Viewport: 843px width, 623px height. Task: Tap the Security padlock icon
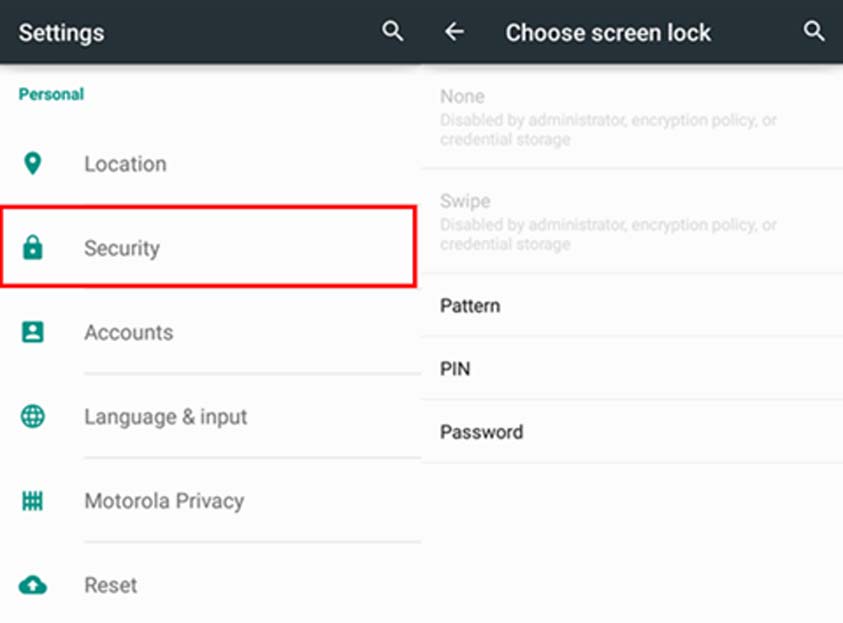click(x=33, y=248)
